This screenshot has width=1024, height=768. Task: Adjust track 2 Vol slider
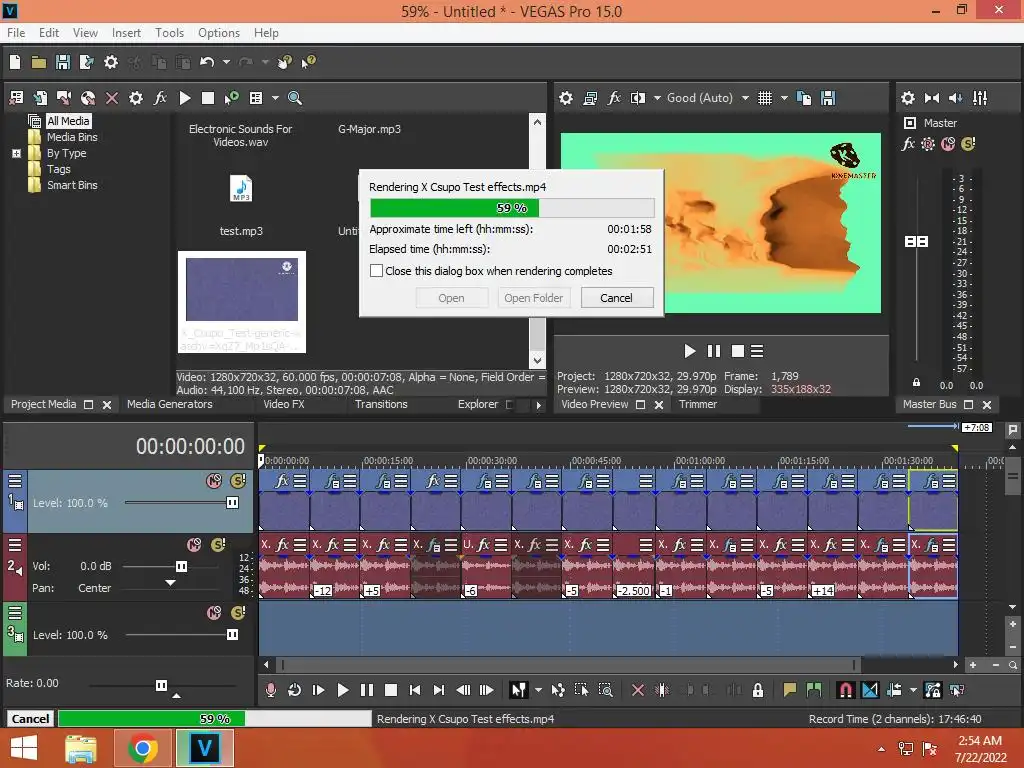(x=182, y=566)
